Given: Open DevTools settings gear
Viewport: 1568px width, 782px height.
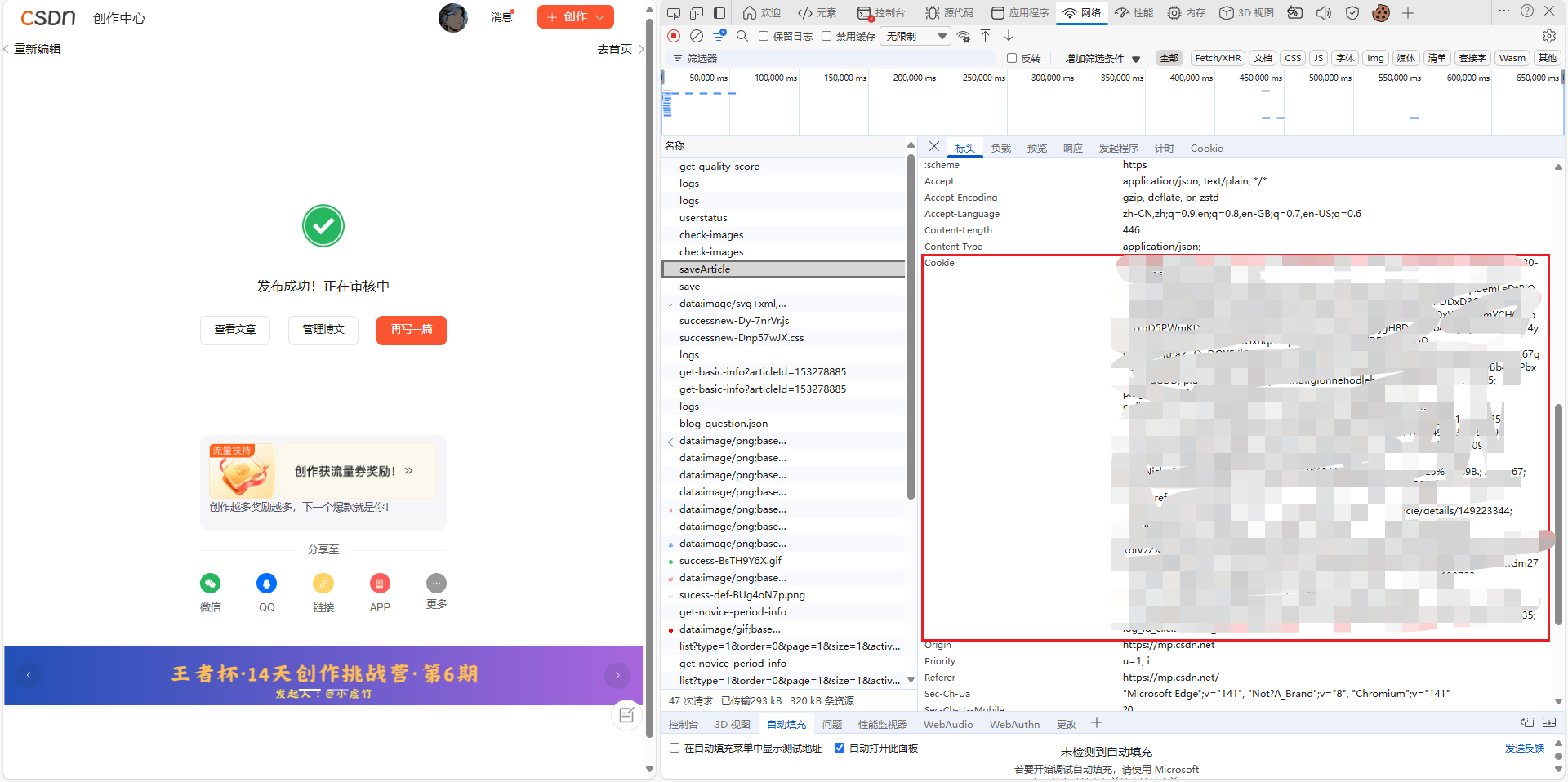Looking at the screenshot, I should [1549, 36].
